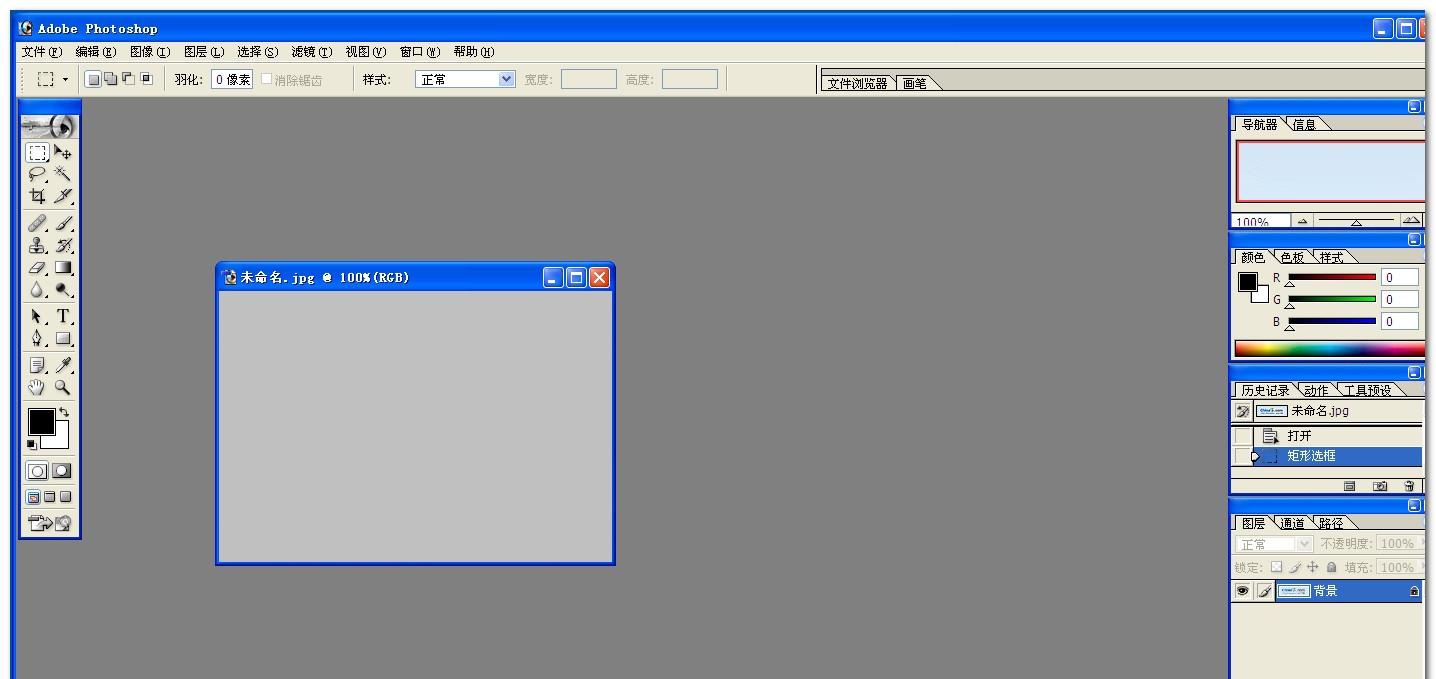This screenshot has height=679, width=1436.
Task: Select the Rectangle shape tool
Action: (63, 338)
